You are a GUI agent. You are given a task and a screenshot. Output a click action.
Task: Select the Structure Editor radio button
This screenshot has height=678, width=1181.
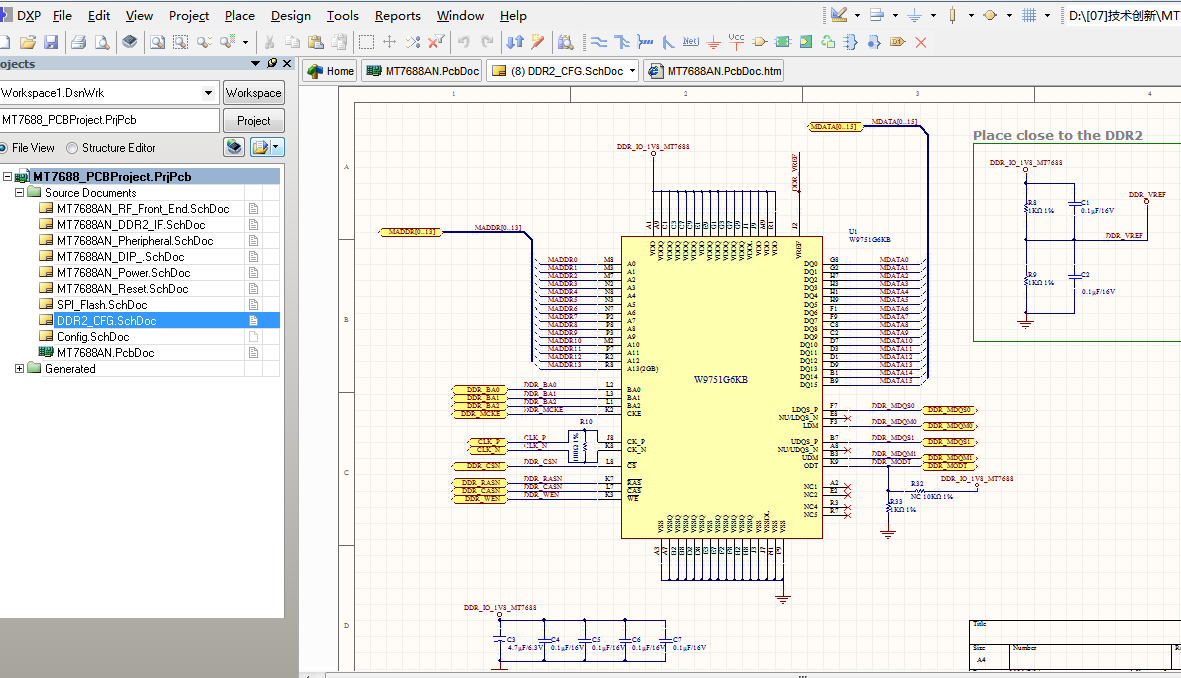(x=72, y=148)
